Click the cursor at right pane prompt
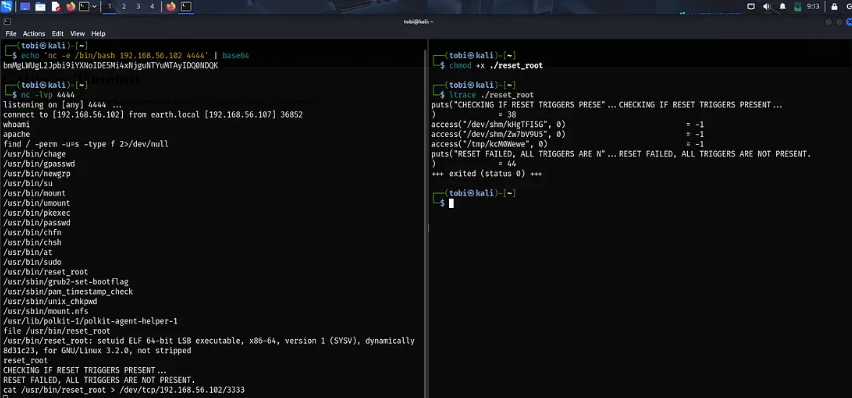The width and height of the screenshot is (852, 398). click(452, 203)
